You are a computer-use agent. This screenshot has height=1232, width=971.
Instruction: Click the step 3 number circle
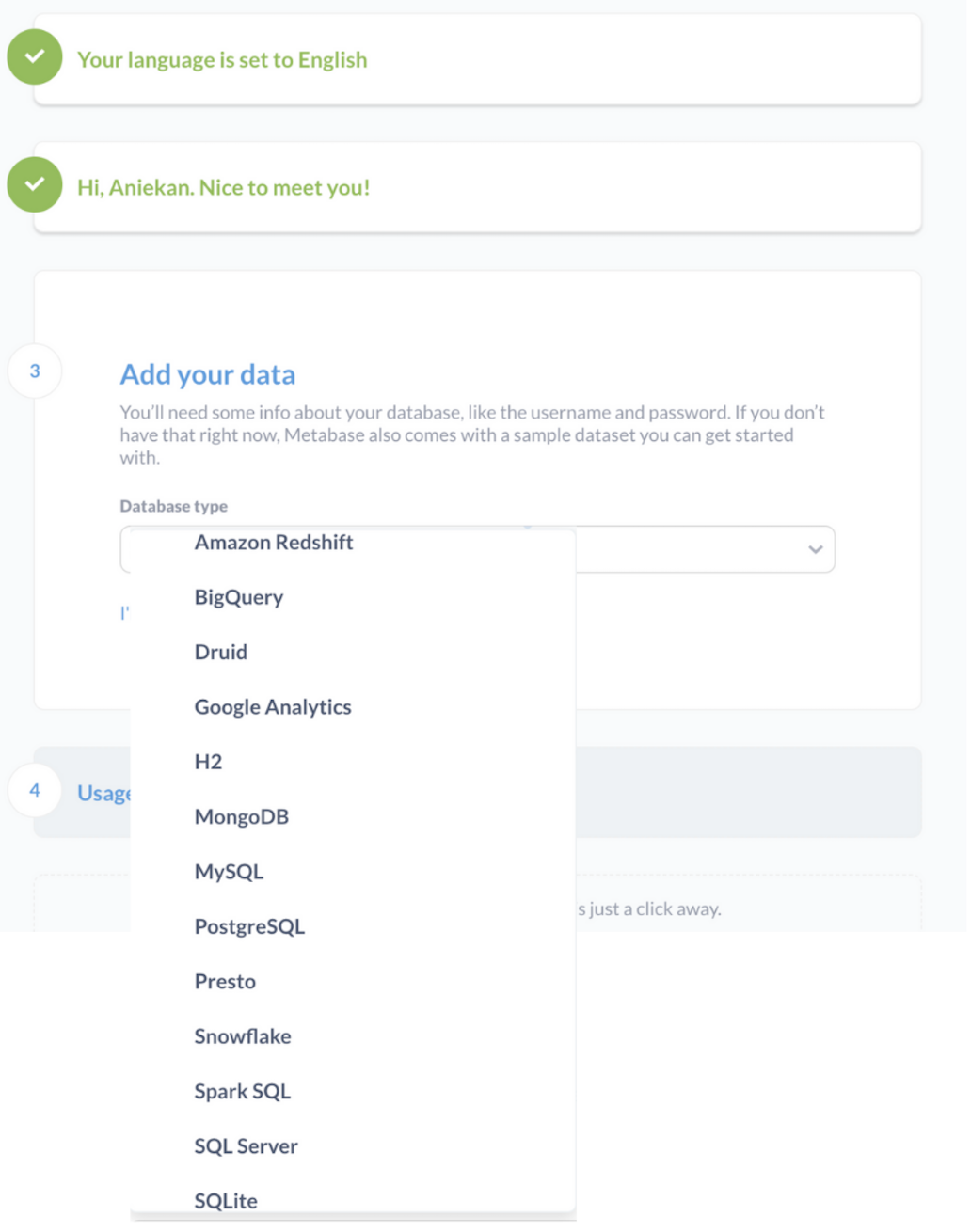(x=35, y=371)
